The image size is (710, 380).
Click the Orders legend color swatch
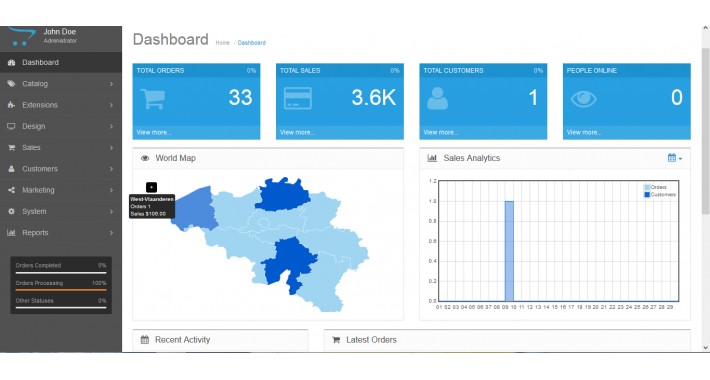coord(647,187)
